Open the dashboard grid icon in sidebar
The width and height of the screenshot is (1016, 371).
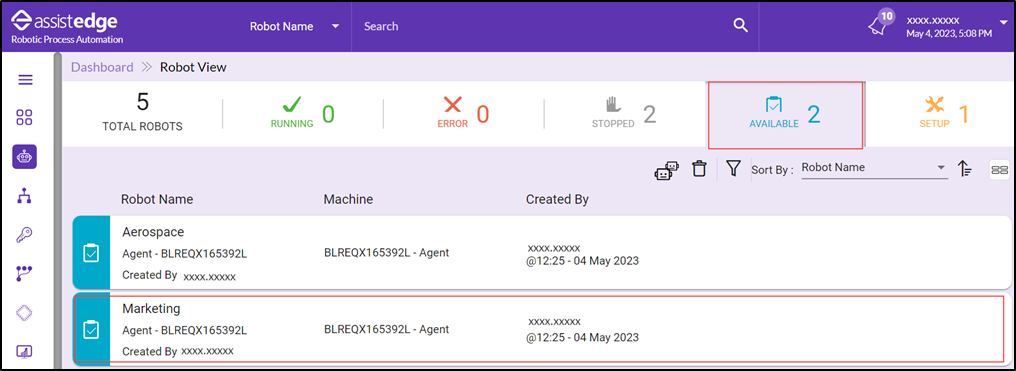[x=25, y=118]
